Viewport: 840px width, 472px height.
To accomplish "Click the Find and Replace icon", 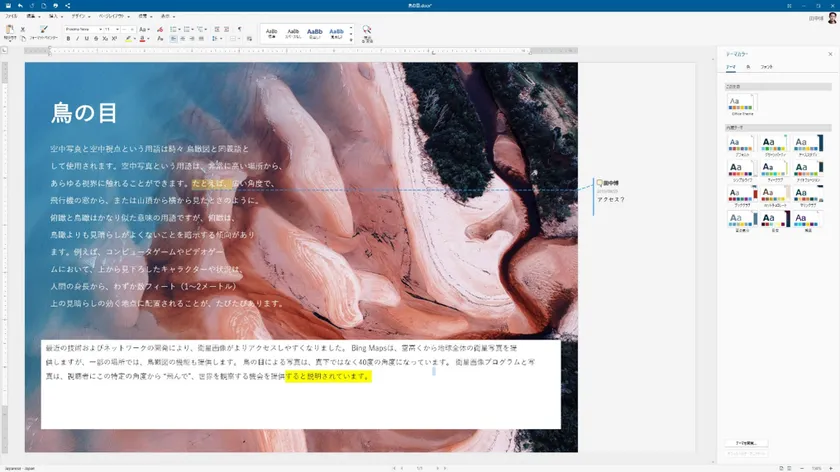I will tap(367, 31).
